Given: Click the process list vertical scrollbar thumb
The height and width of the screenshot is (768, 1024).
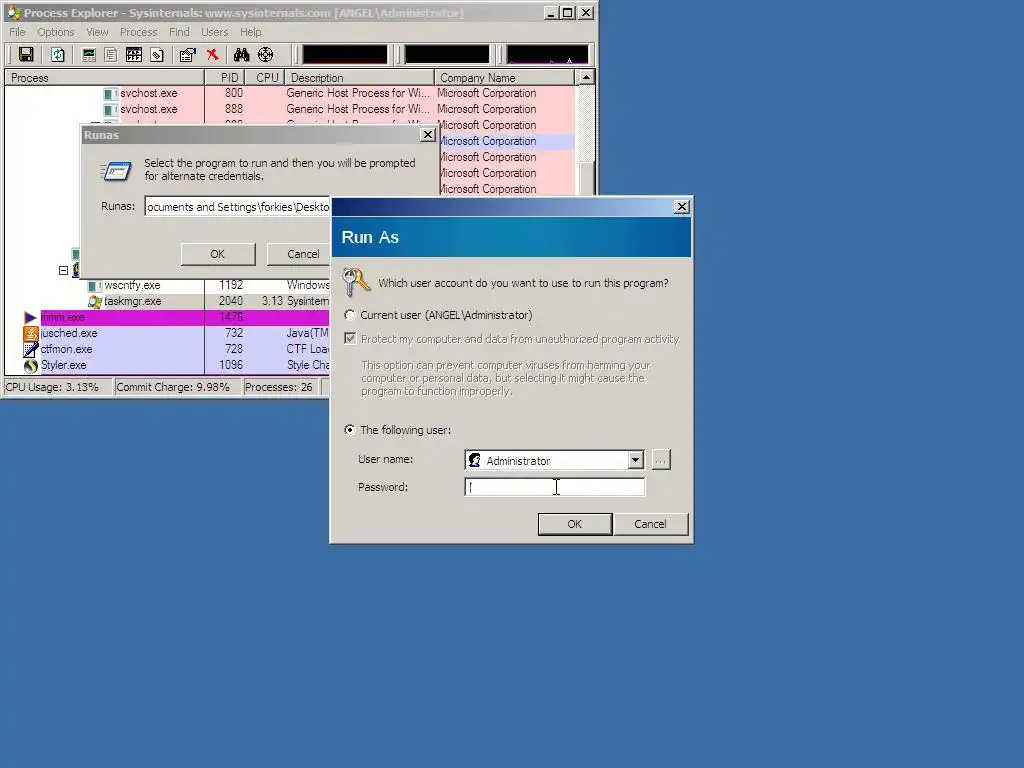Looking at the screenshot, I should point(586,178).
